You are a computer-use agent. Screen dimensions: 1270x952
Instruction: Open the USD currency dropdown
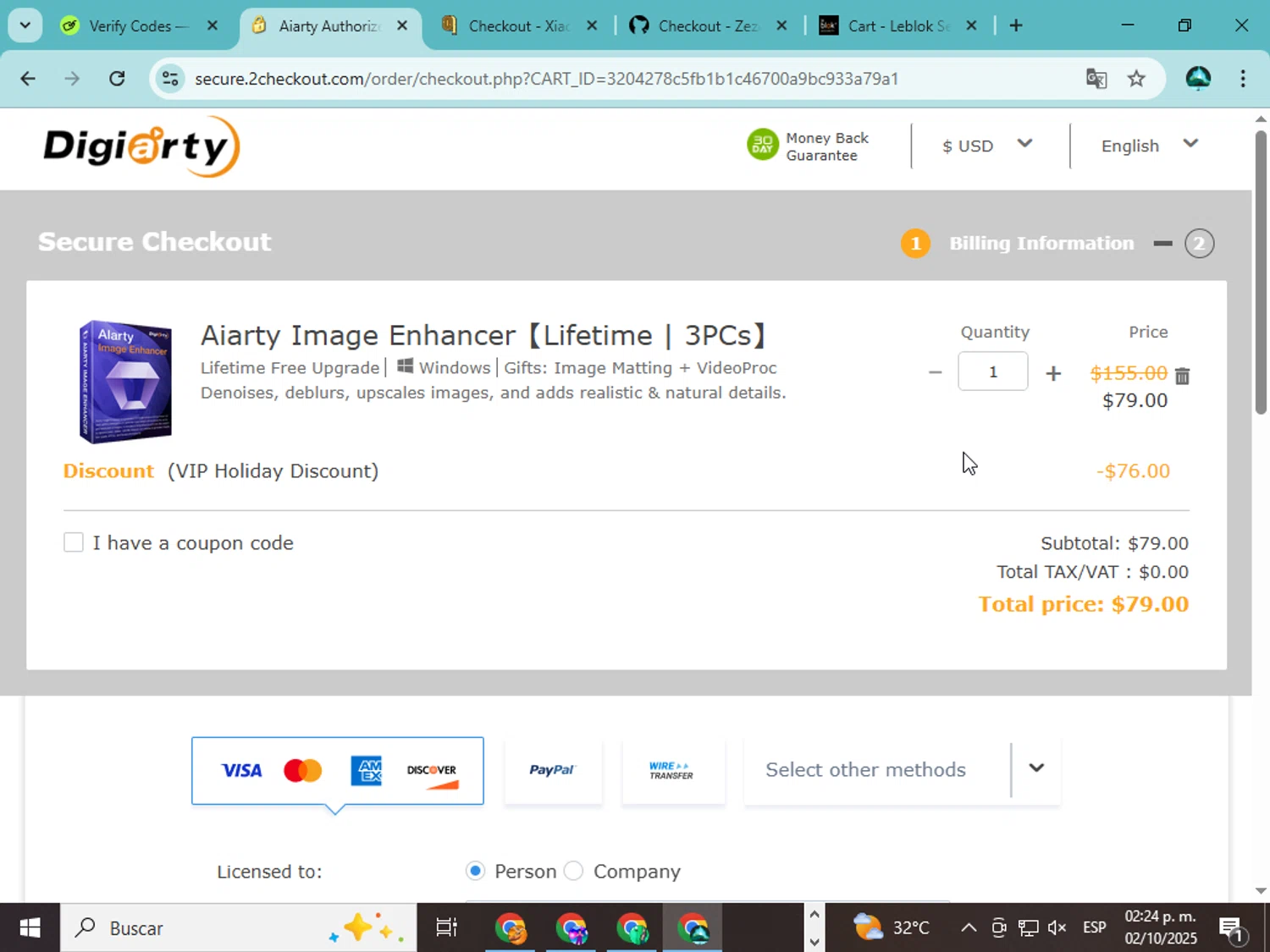987,146
